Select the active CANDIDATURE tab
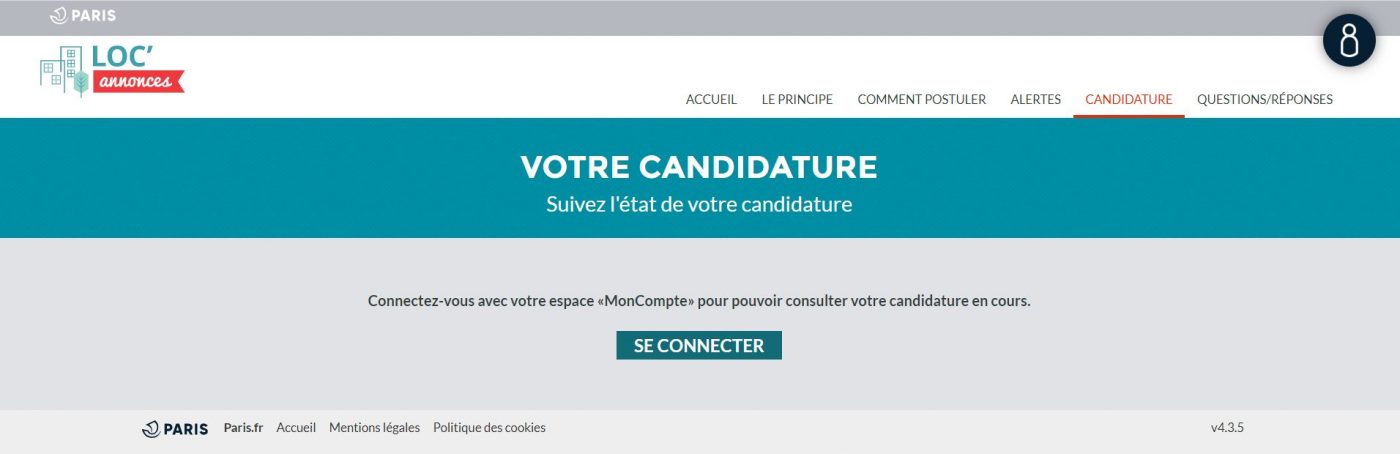Image resolution: width=1400 pixels, height=454 pixels. (x=1129, y=99)
